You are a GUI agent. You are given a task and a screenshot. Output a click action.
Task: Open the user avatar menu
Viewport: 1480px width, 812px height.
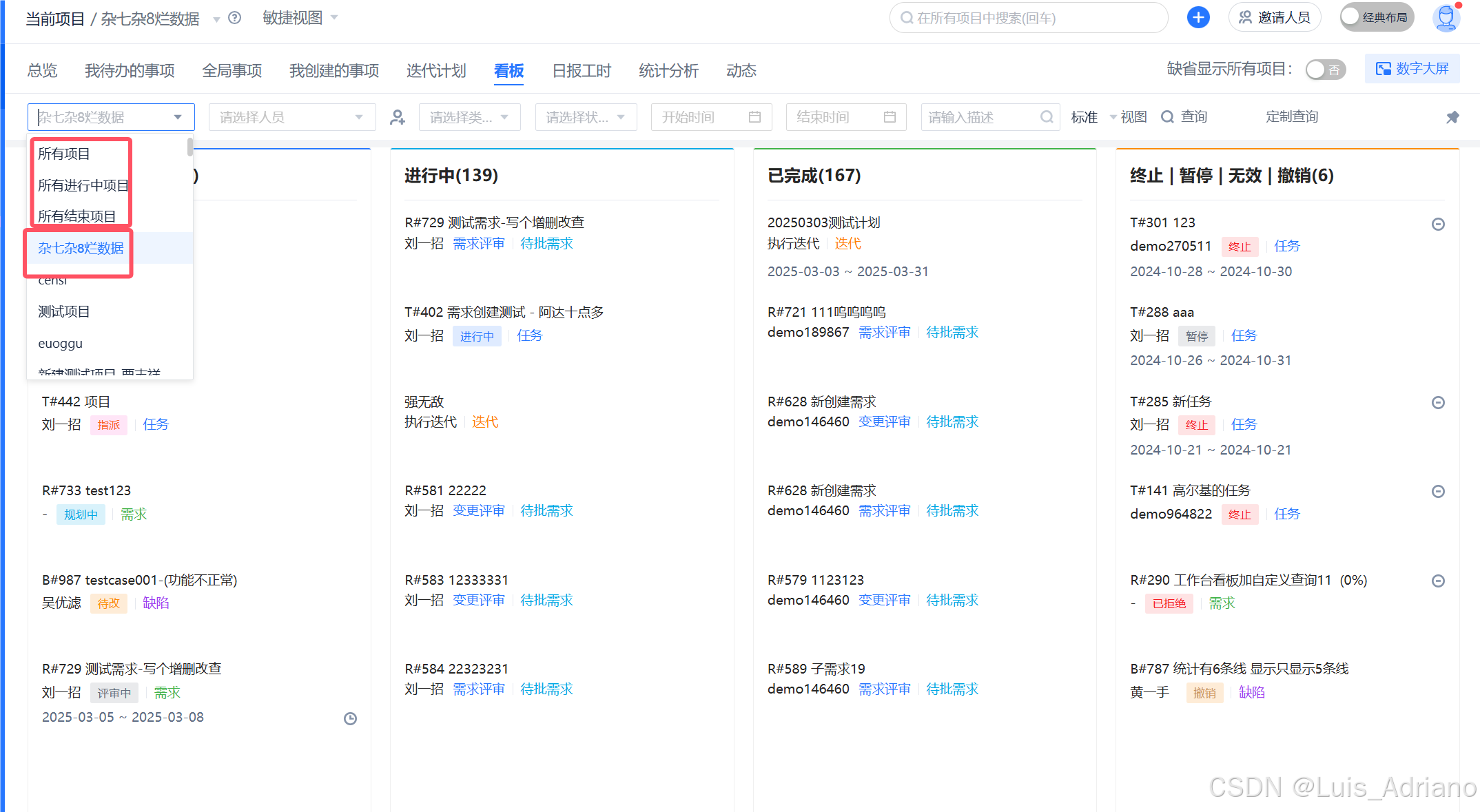point(1446,18)
